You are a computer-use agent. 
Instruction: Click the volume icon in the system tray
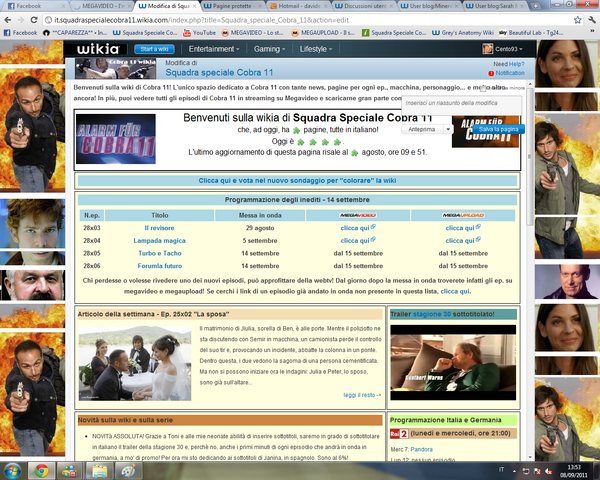click(548, 471)
